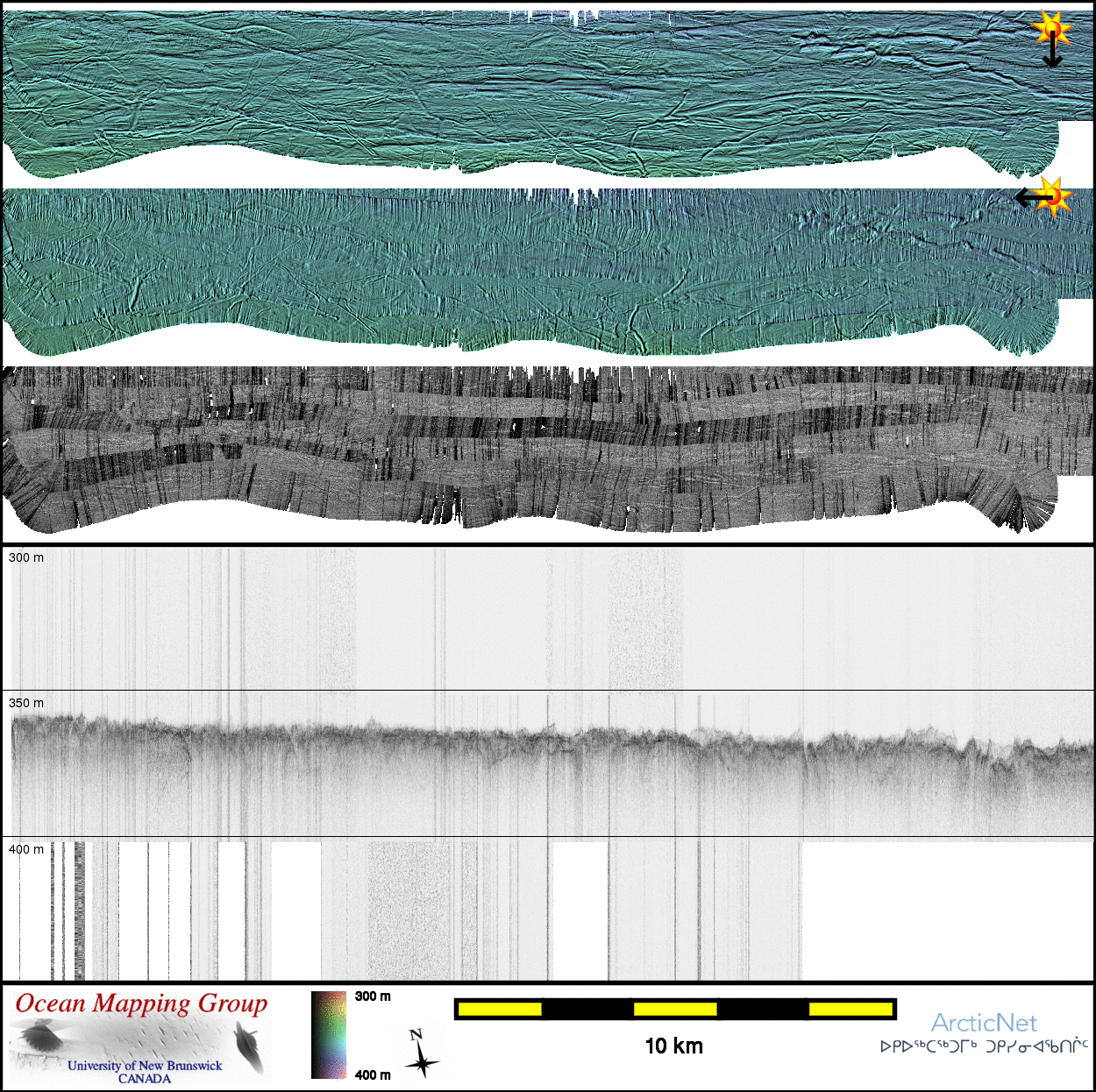Image resolution: width=1096 pixels, height=1092 pixels.
Task: Click the 10 km scale label
Action: 673,1046
